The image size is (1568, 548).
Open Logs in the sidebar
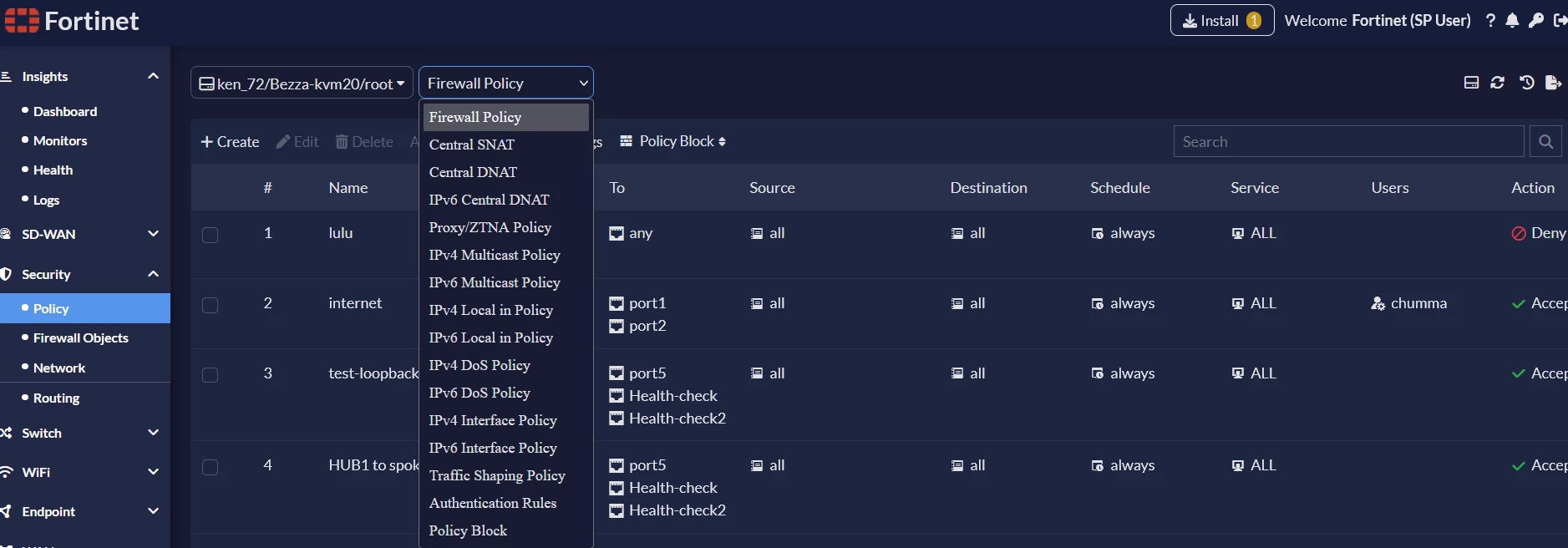tap(46, 200)
